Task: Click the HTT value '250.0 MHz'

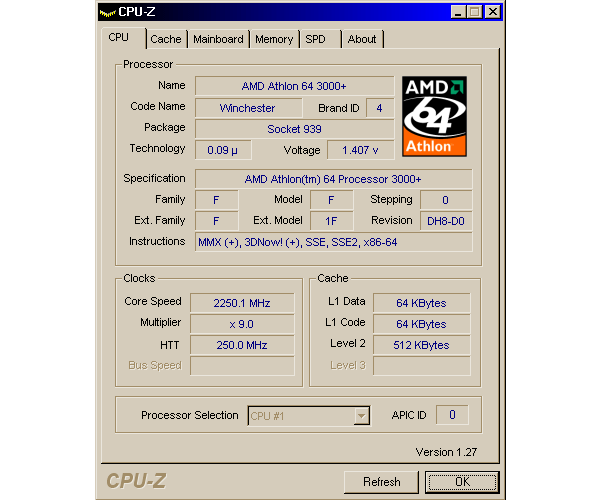Action: point(242,345)
